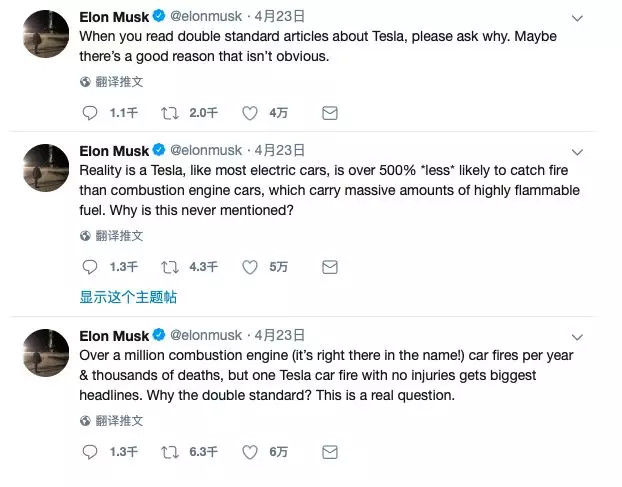Like the first tweet showing 4万 likes

250,113
